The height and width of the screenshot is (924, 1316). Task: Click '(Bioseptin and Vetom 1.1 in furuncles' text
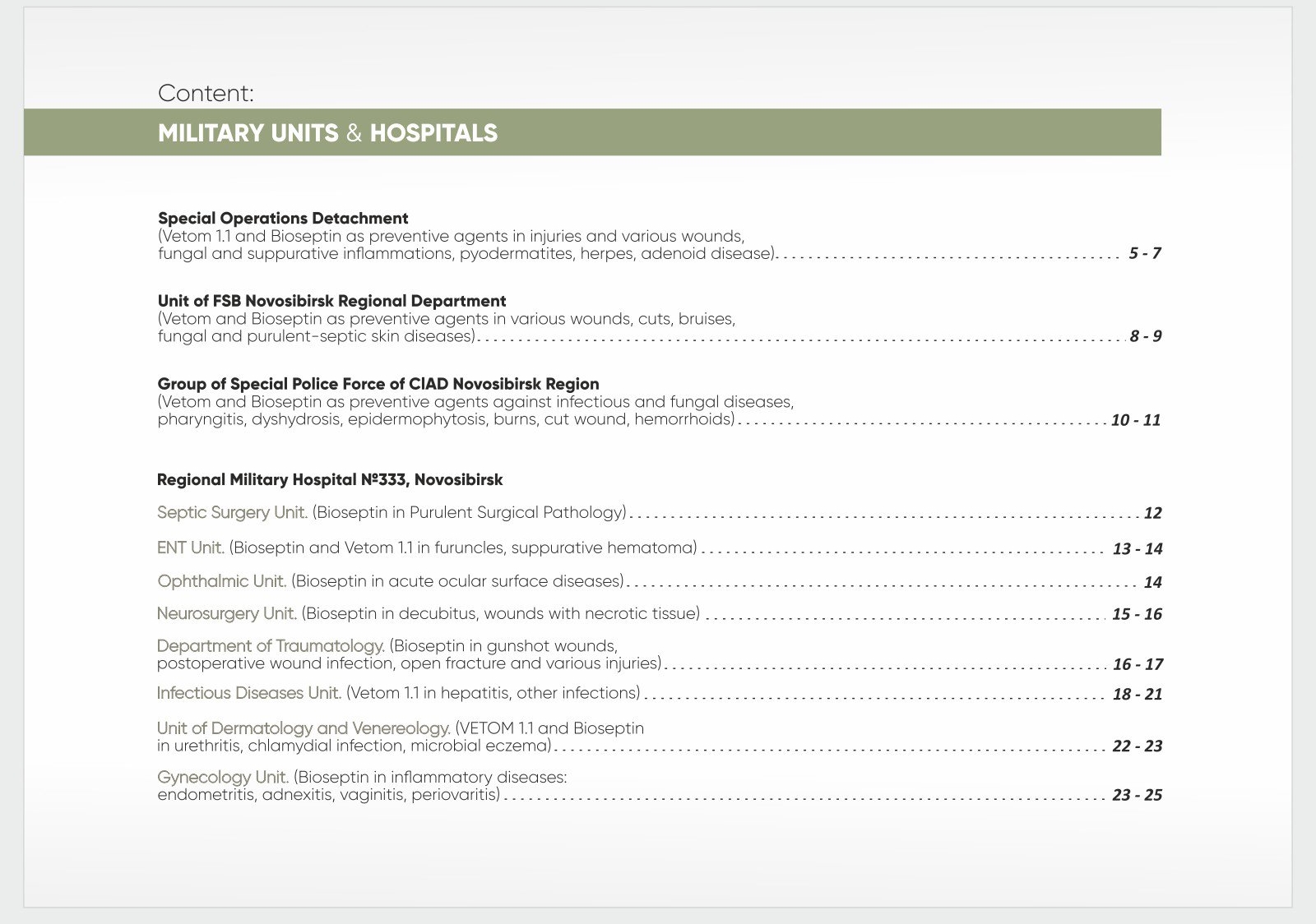[463, 547]
